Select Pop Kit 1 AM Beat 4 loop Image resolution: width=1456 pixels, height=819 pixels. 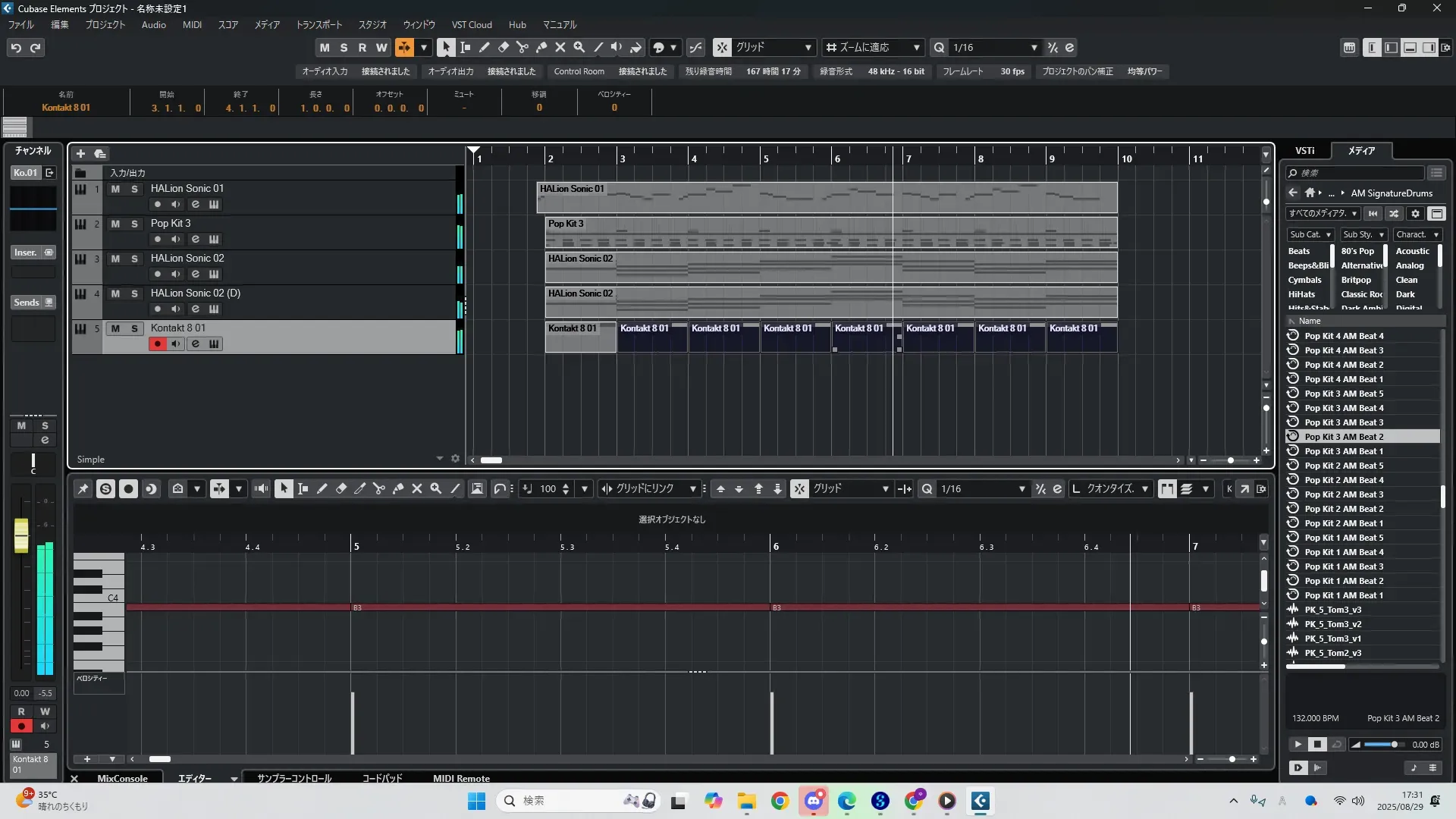click(1344, 552)
